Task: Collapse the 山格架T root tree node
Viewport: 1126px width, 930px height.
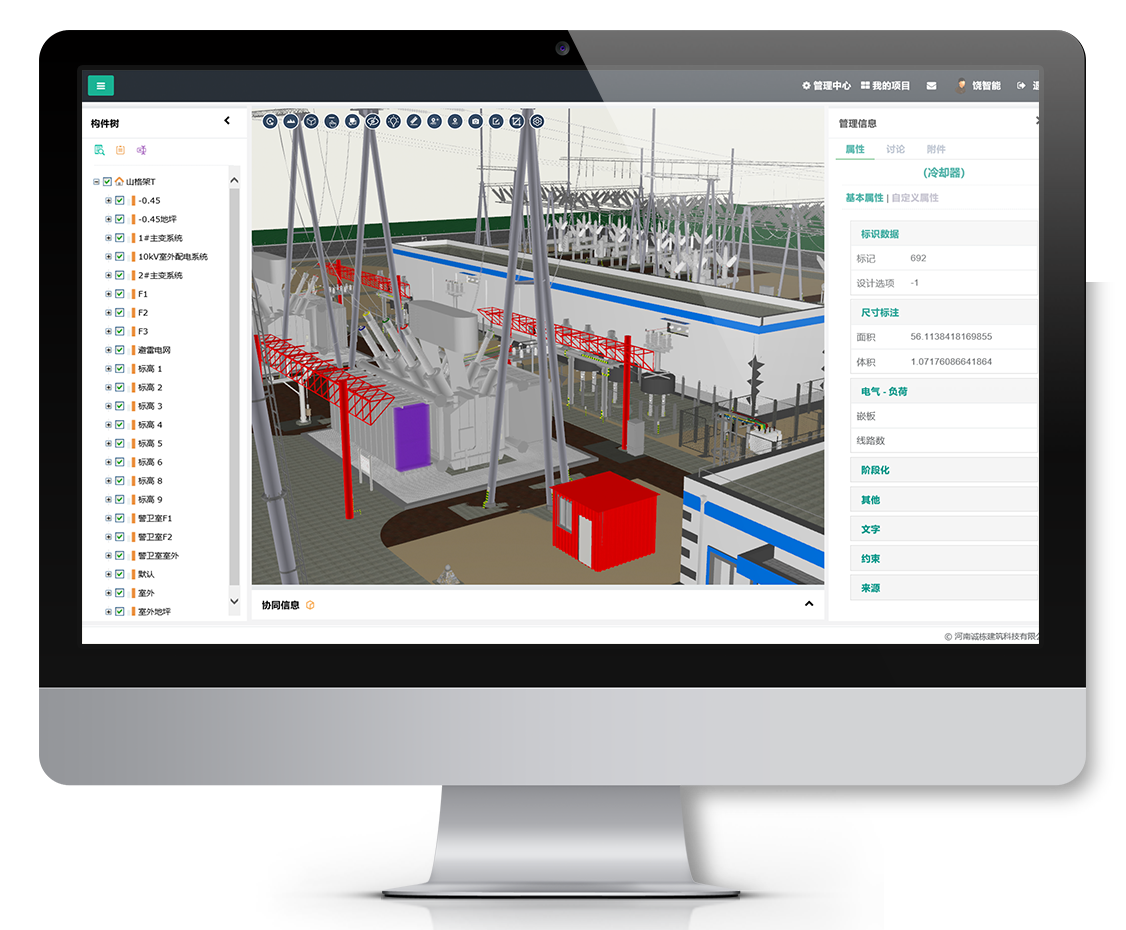Action: tap(96, 182)
